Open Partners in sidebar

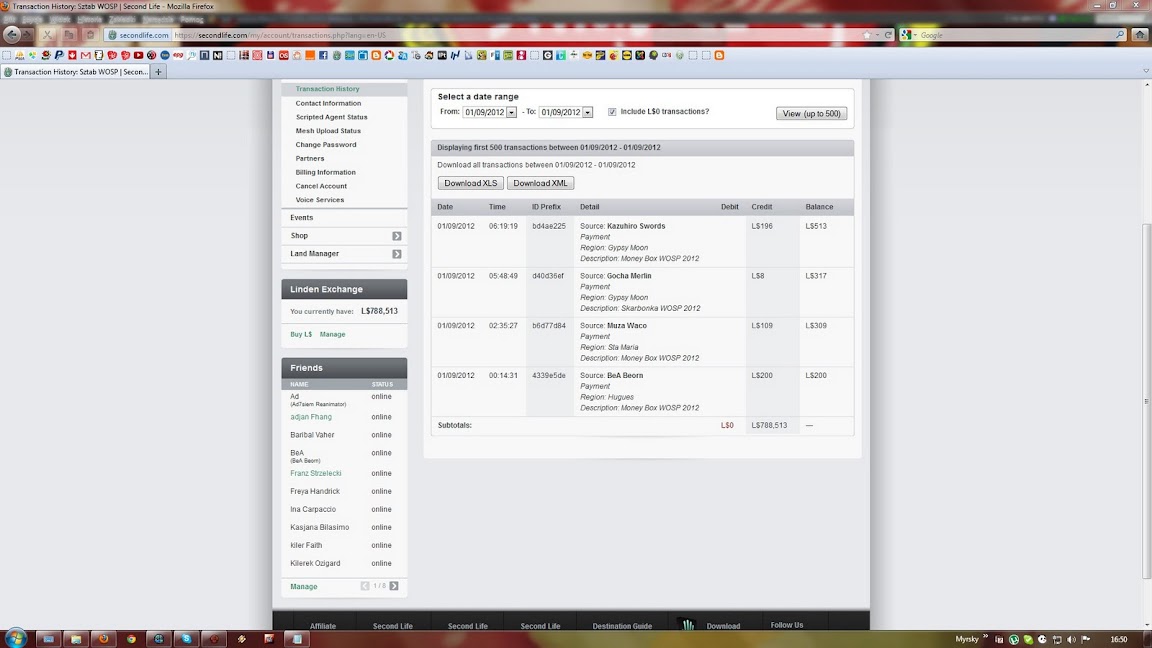[x=310, y=159]
